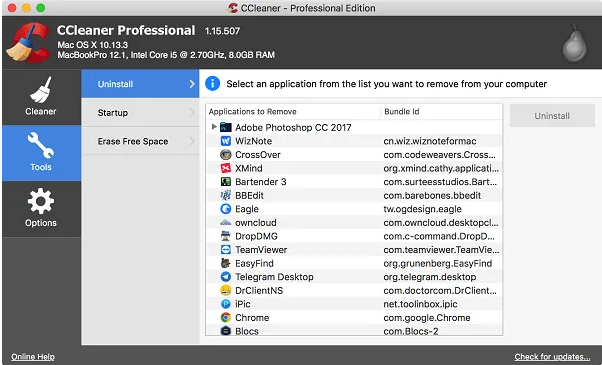Click bundle id com.barebones.bbedit
The height and width of the screenshot is (365, 602).
point(432,195)
